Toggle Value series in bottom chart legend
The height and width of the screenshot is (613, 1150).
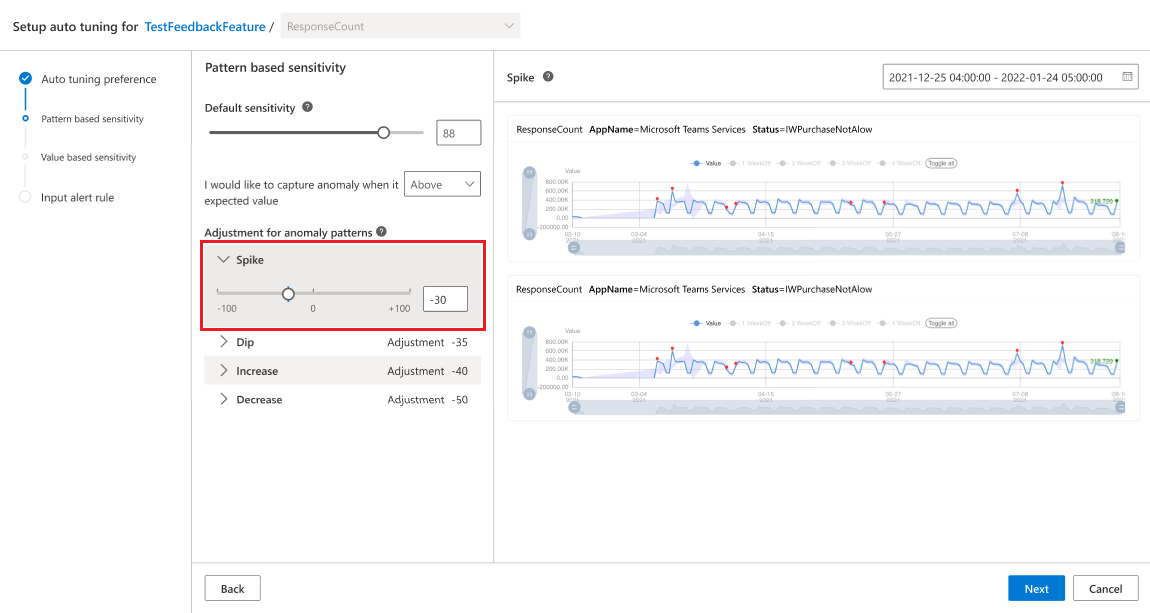point(707,323)
